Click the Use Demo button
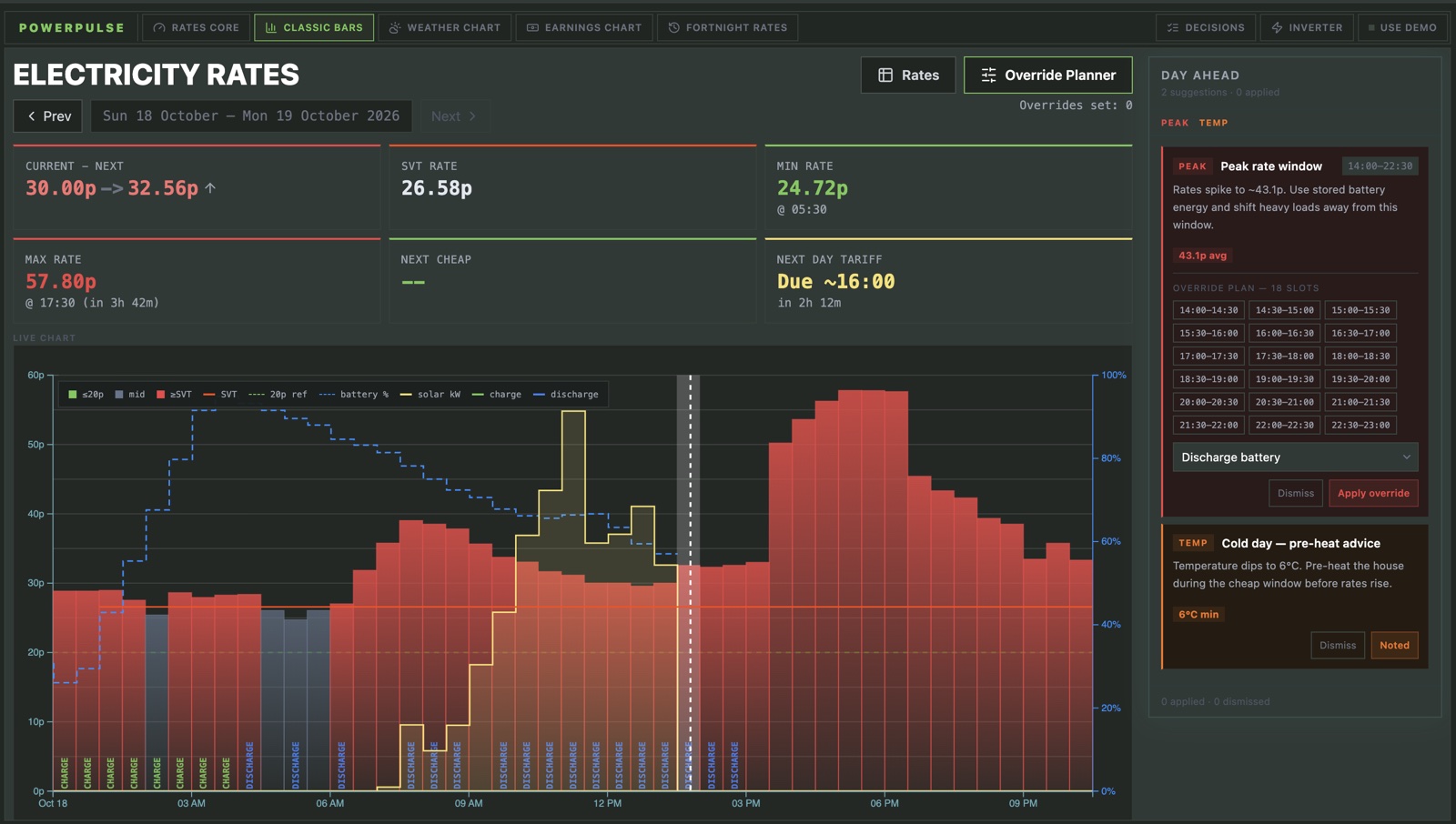The width and height of the screenshot is (1456, 824). (x=1402, y=27)
